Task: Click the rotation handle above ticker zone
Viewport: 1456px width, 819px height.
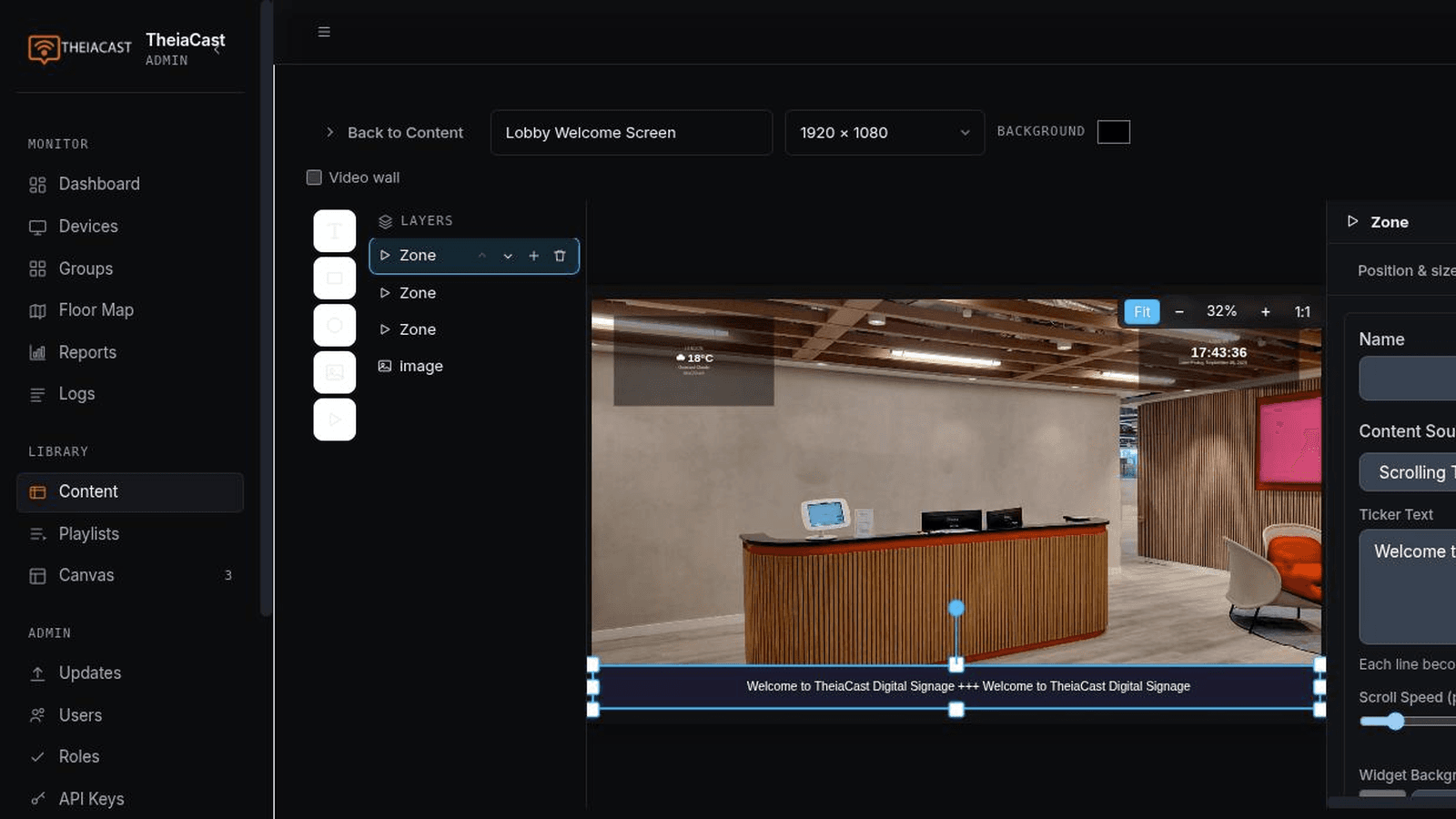Action: [x=956, y=608]
